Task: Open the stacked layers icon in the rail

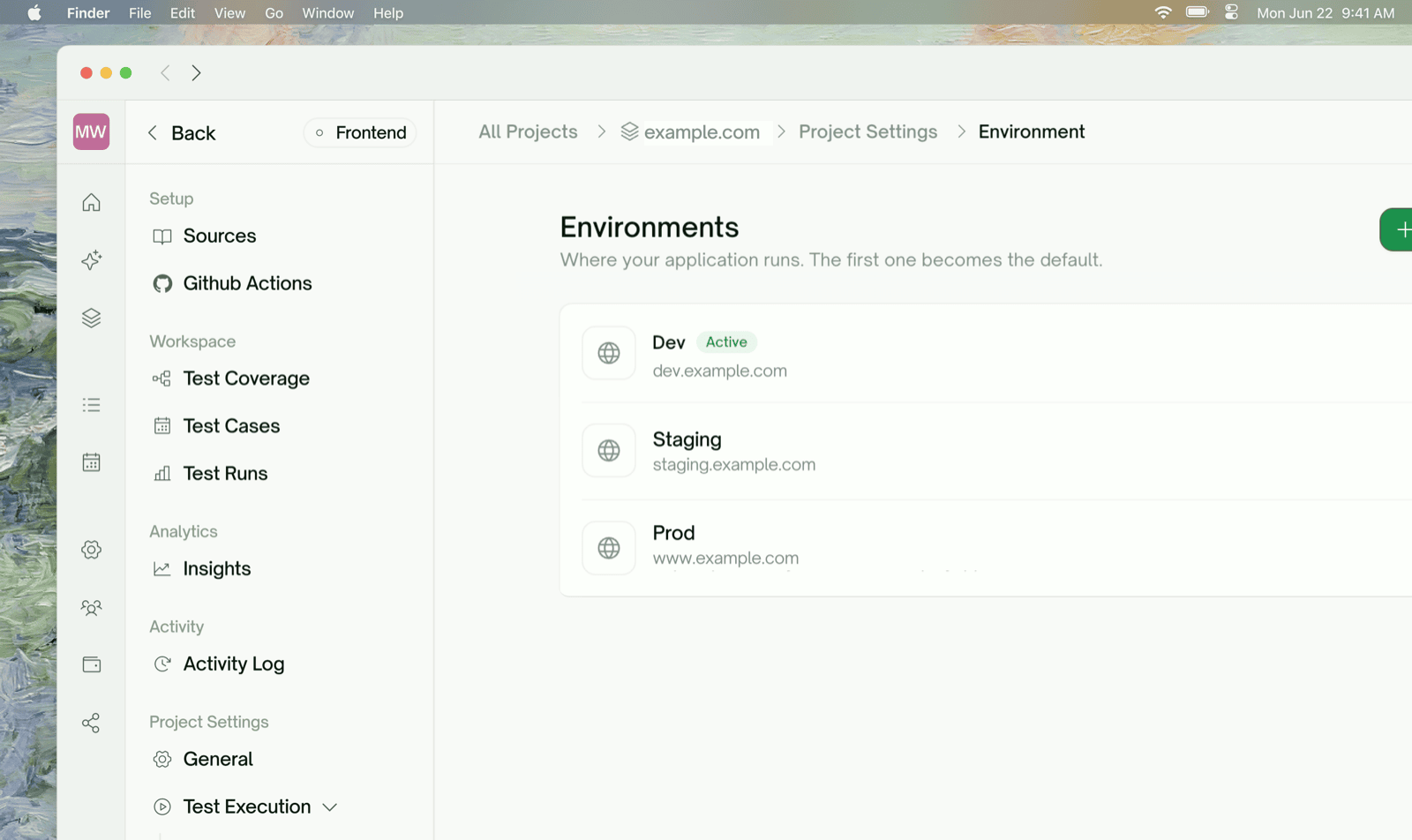Action: (x=91, y=318)
